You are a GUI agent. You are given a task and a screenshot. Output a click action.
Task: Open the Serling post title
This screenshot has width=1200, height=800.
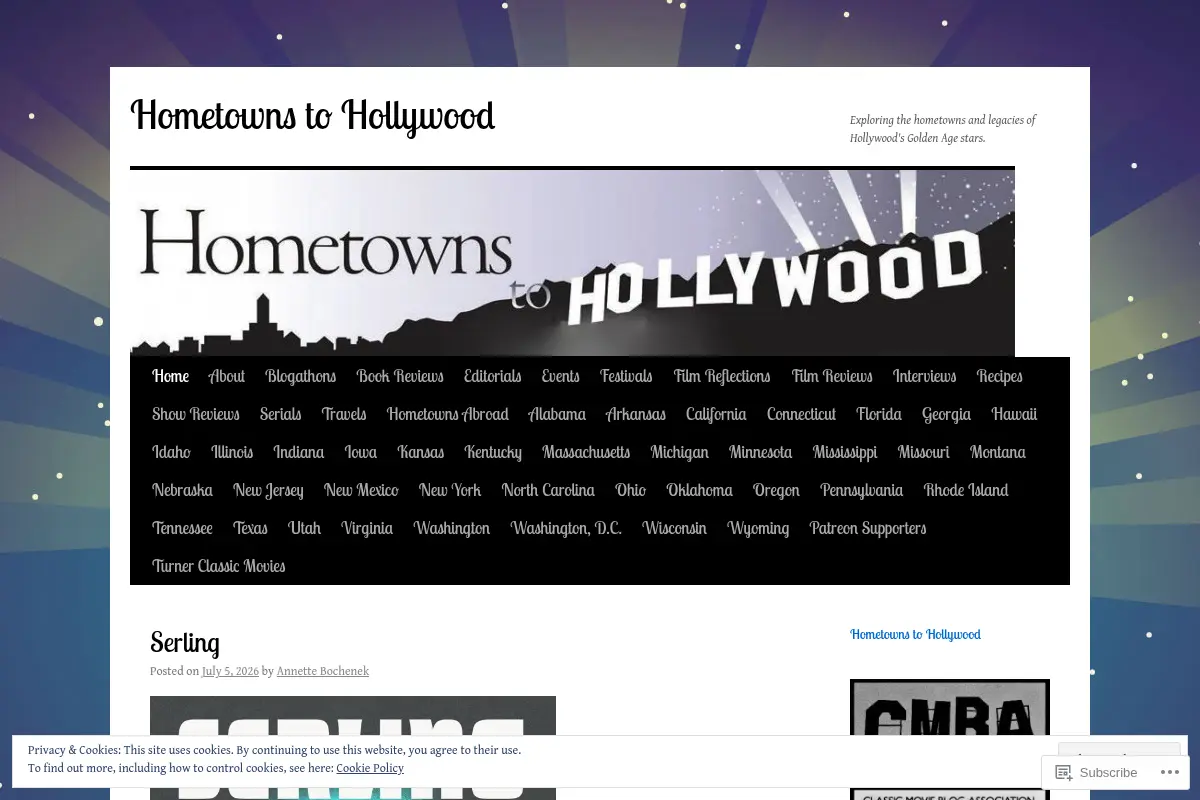click(x=185, y=642)
